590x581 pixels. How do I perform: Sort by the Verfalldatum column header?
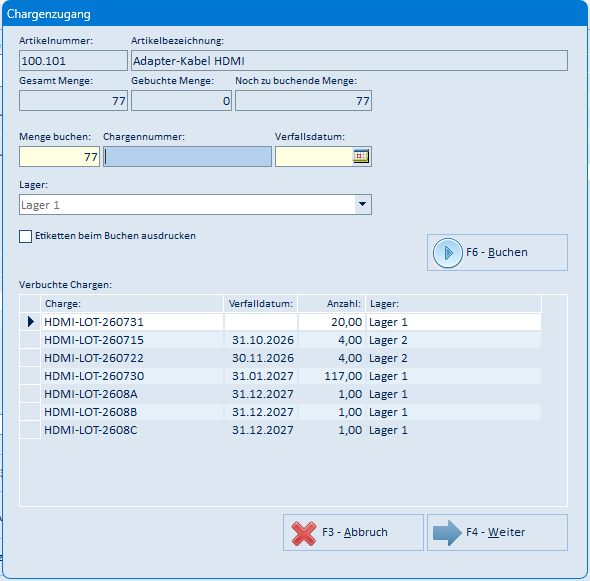260,304
